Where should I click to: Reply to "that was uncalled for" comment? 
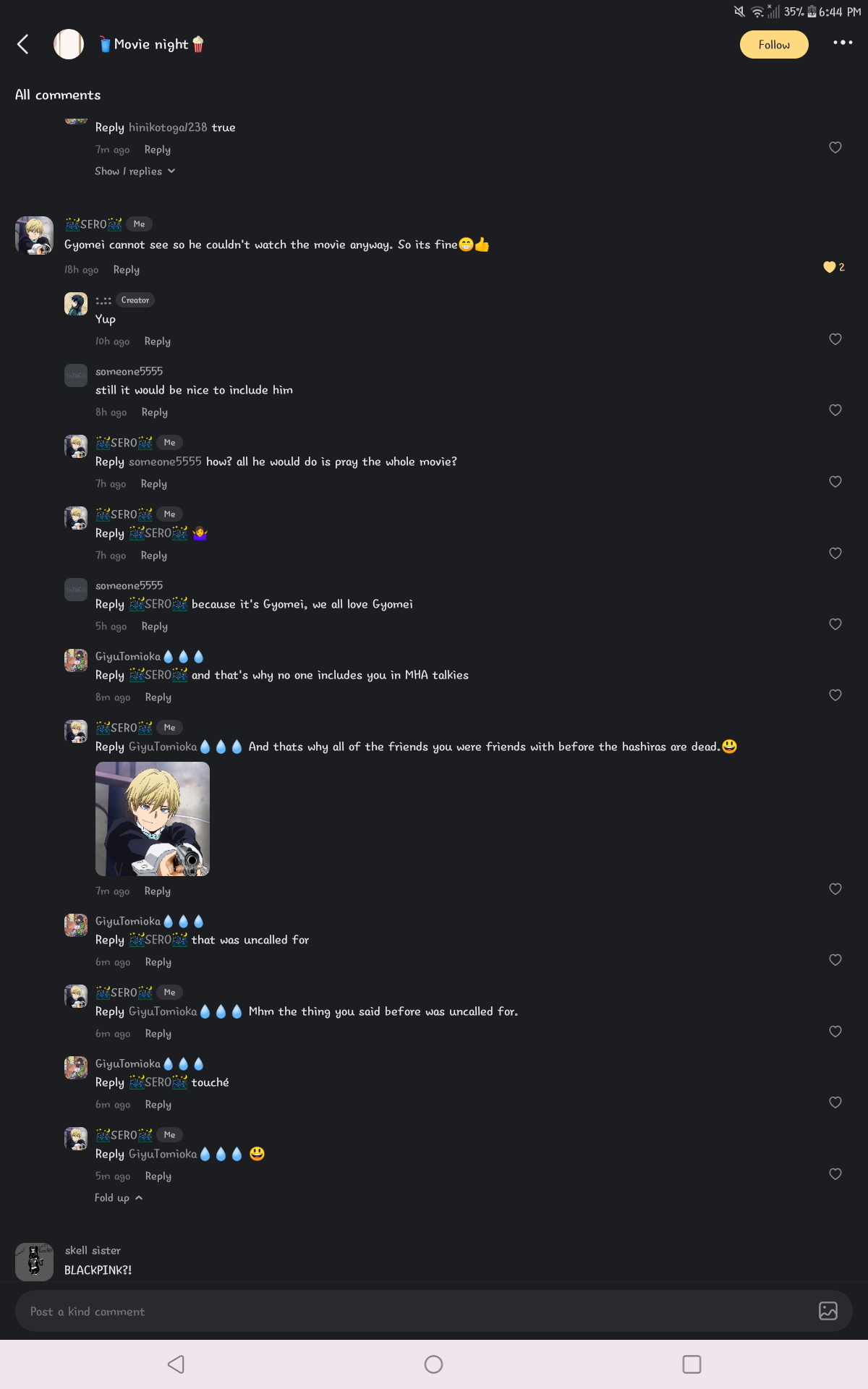click(x=158, y=962)
